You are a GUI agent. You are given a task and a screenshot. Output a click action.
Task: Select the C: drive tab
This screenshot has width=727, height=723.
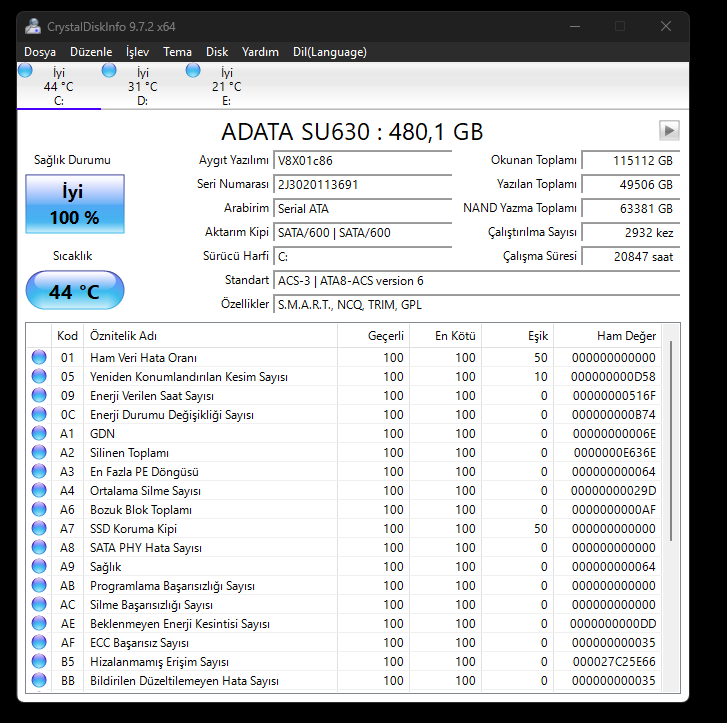tap(59, 86)
